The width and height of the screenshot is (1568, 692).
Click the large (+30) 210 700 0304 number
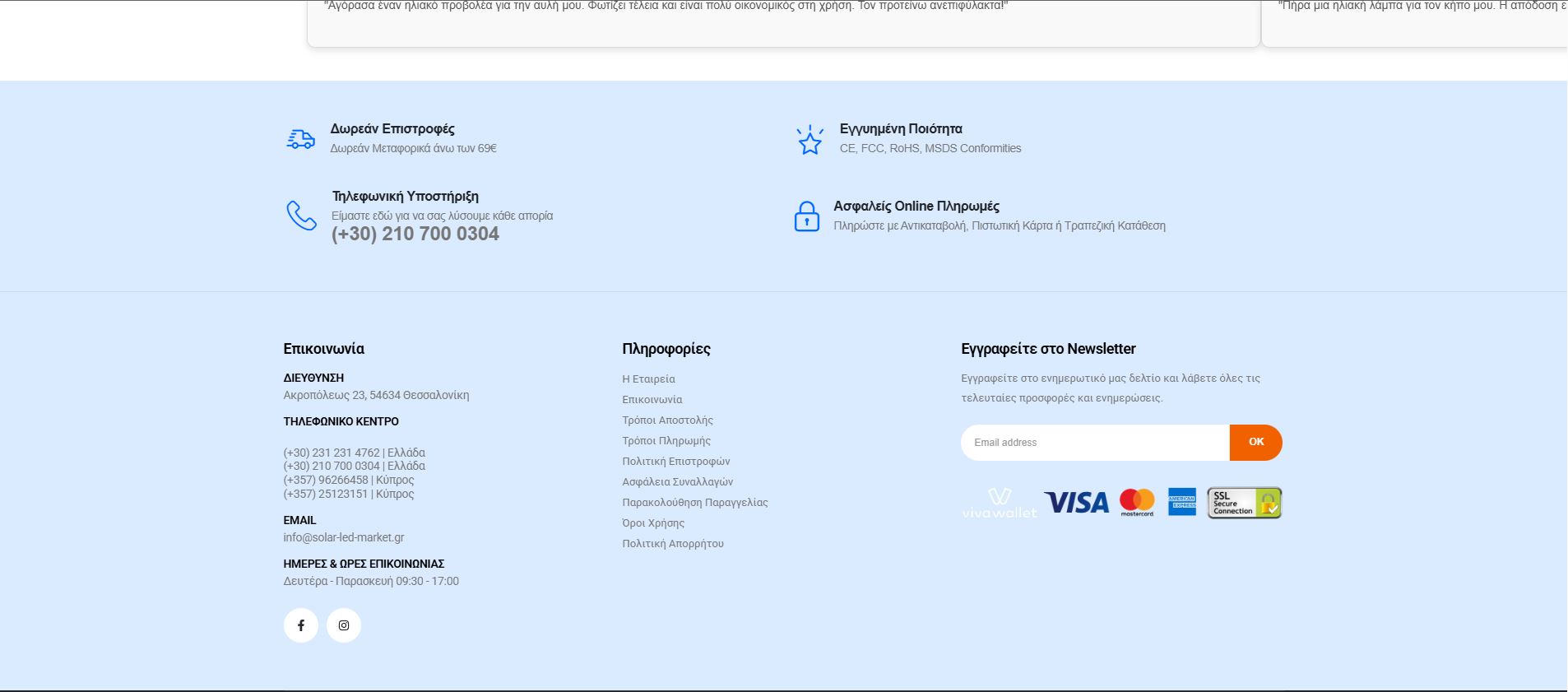[415, 234]
